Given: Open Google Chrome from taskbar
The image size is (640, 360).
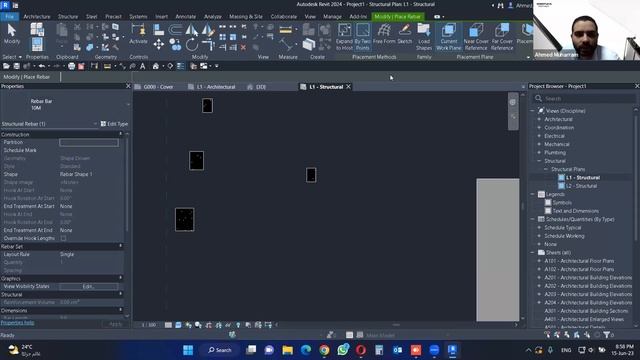Looking at the screenshot, I should (x=324, y=350).
